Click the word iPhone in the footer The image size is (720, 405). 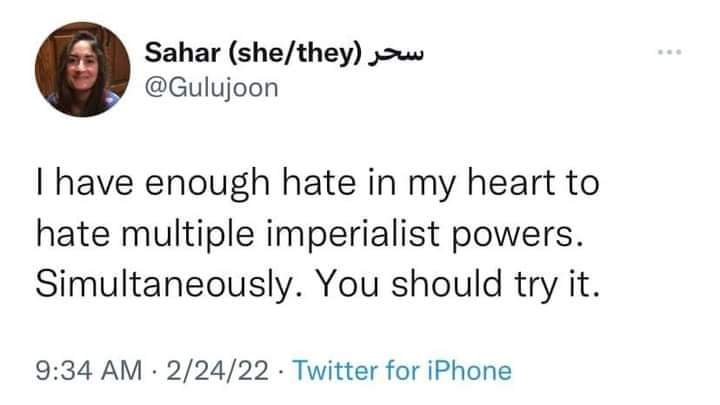coord(470,371)
